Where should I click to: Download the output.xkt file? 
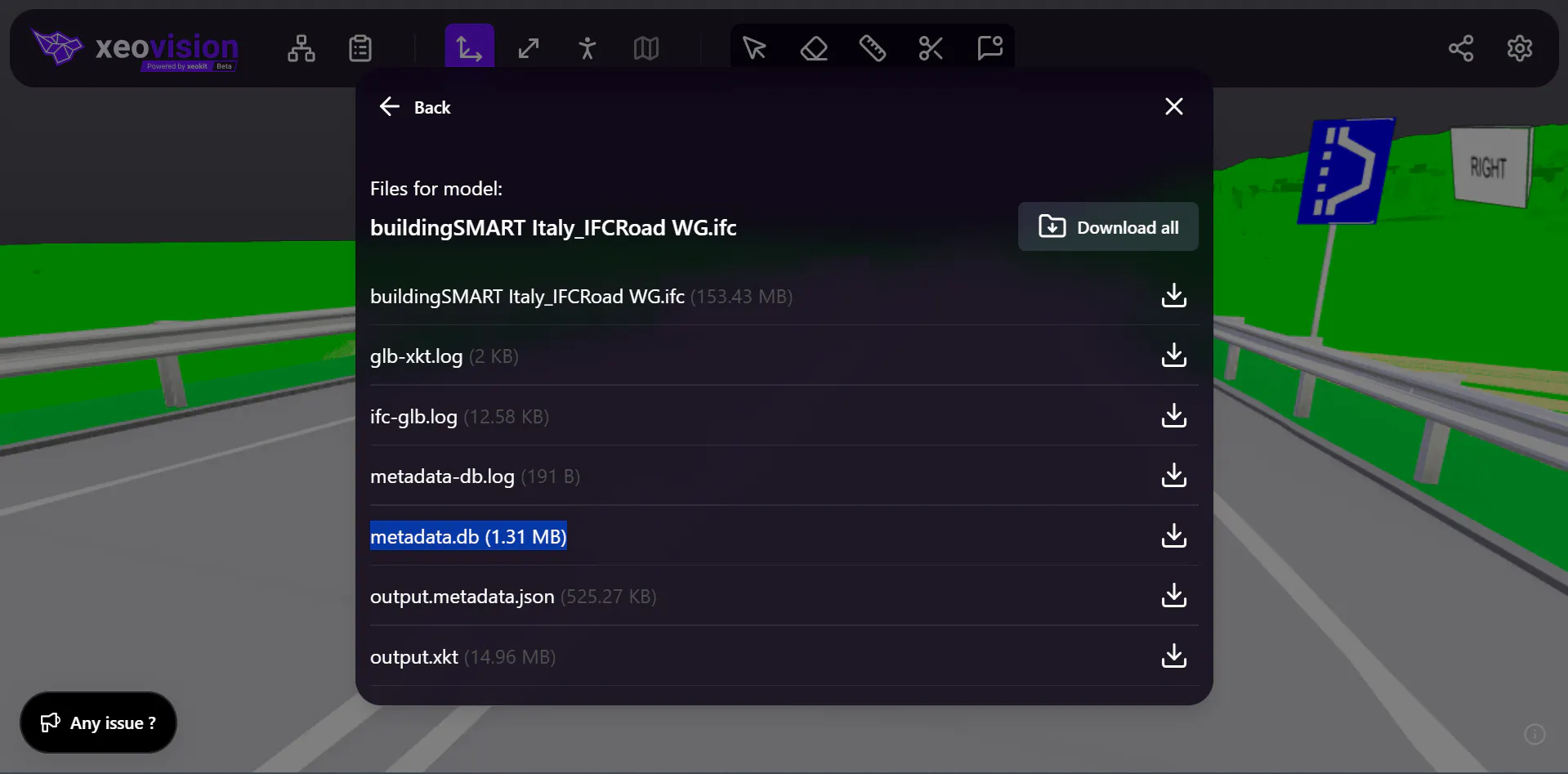tap(1174, 656)
